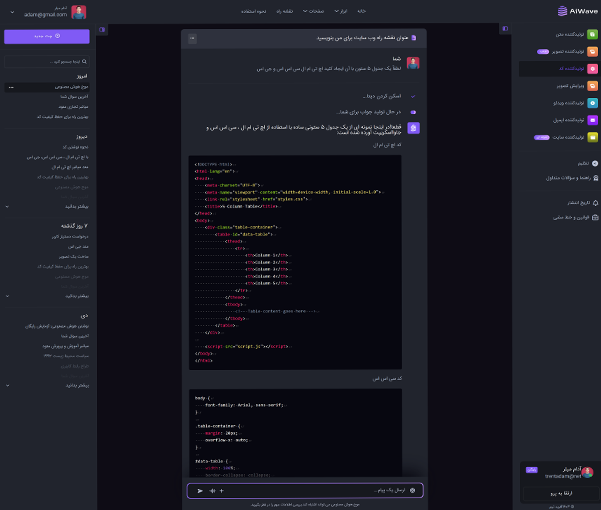Click the search magnifier icon
The width and height of the screenshot is (601, 510).
tap(84, 61)
